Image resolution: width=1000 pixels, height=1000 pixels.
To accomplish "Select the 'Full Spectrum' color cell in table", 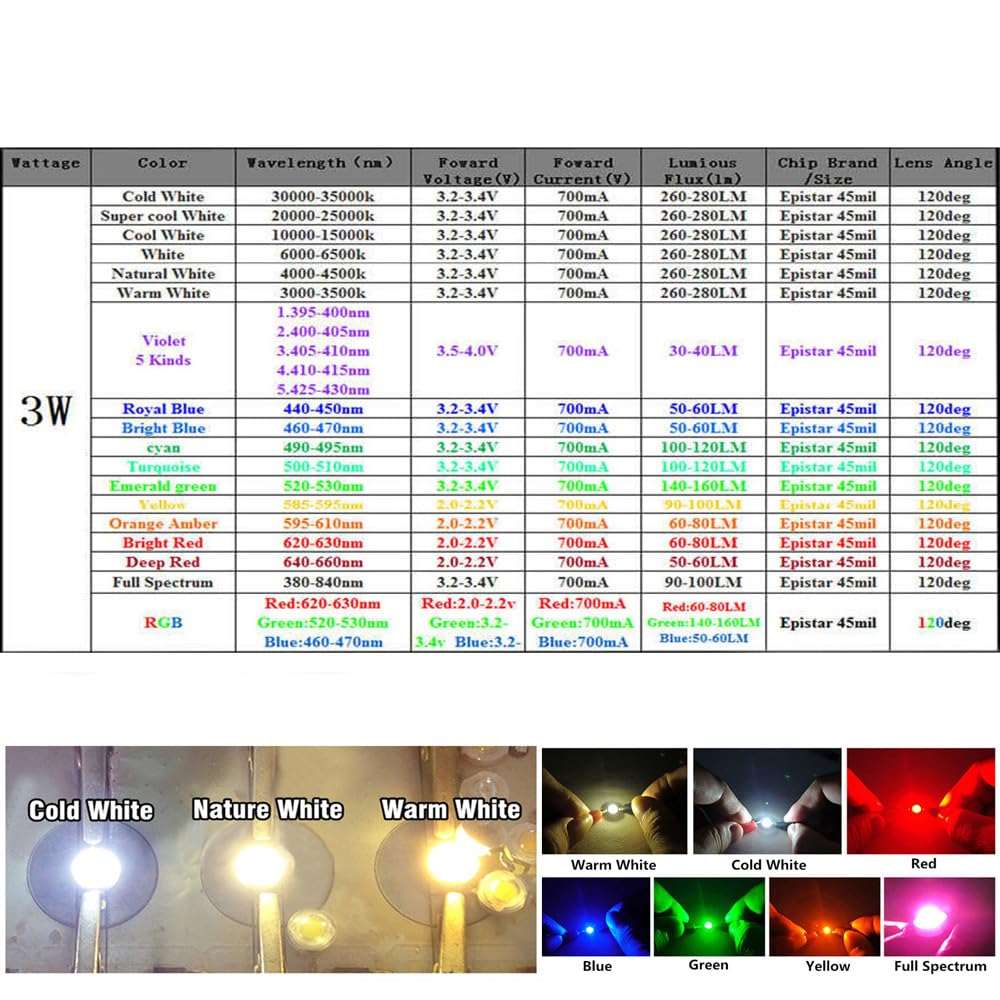I will click(163, 582).
